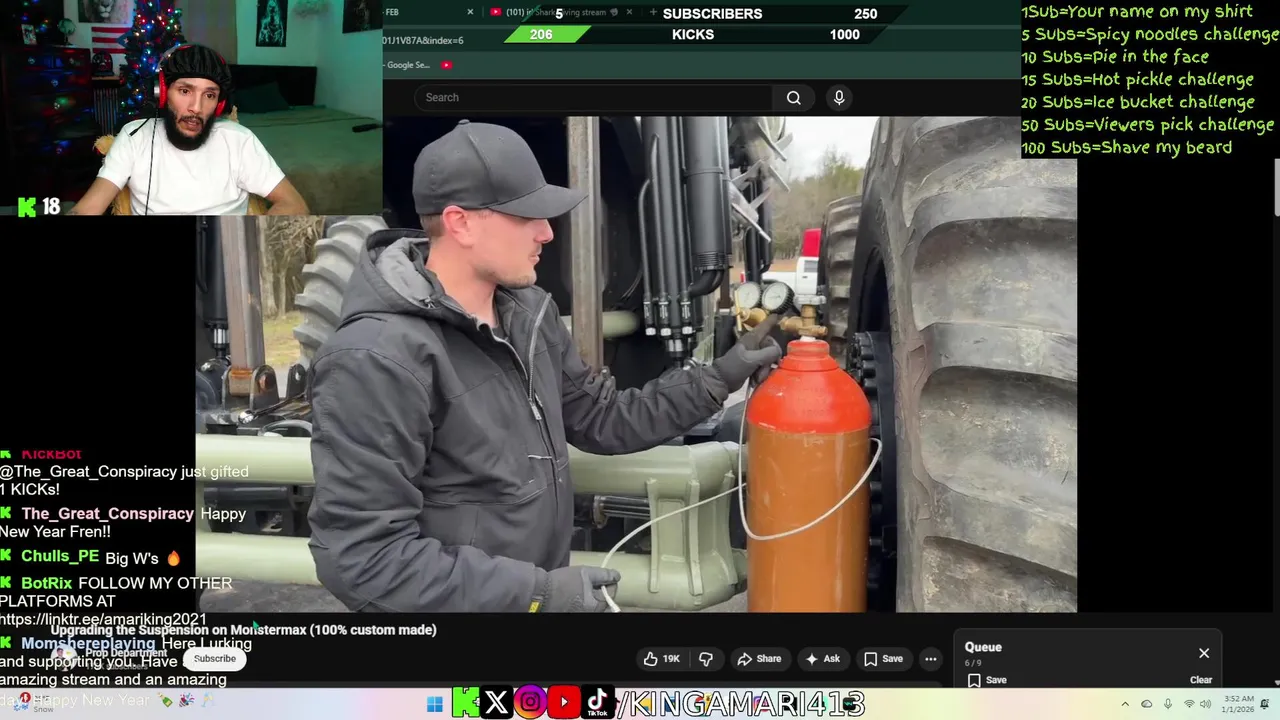The image size is (1280, 720).
Task: Open linktr.ee link in BotRix chat message
Action: click(x=104, y=620)
